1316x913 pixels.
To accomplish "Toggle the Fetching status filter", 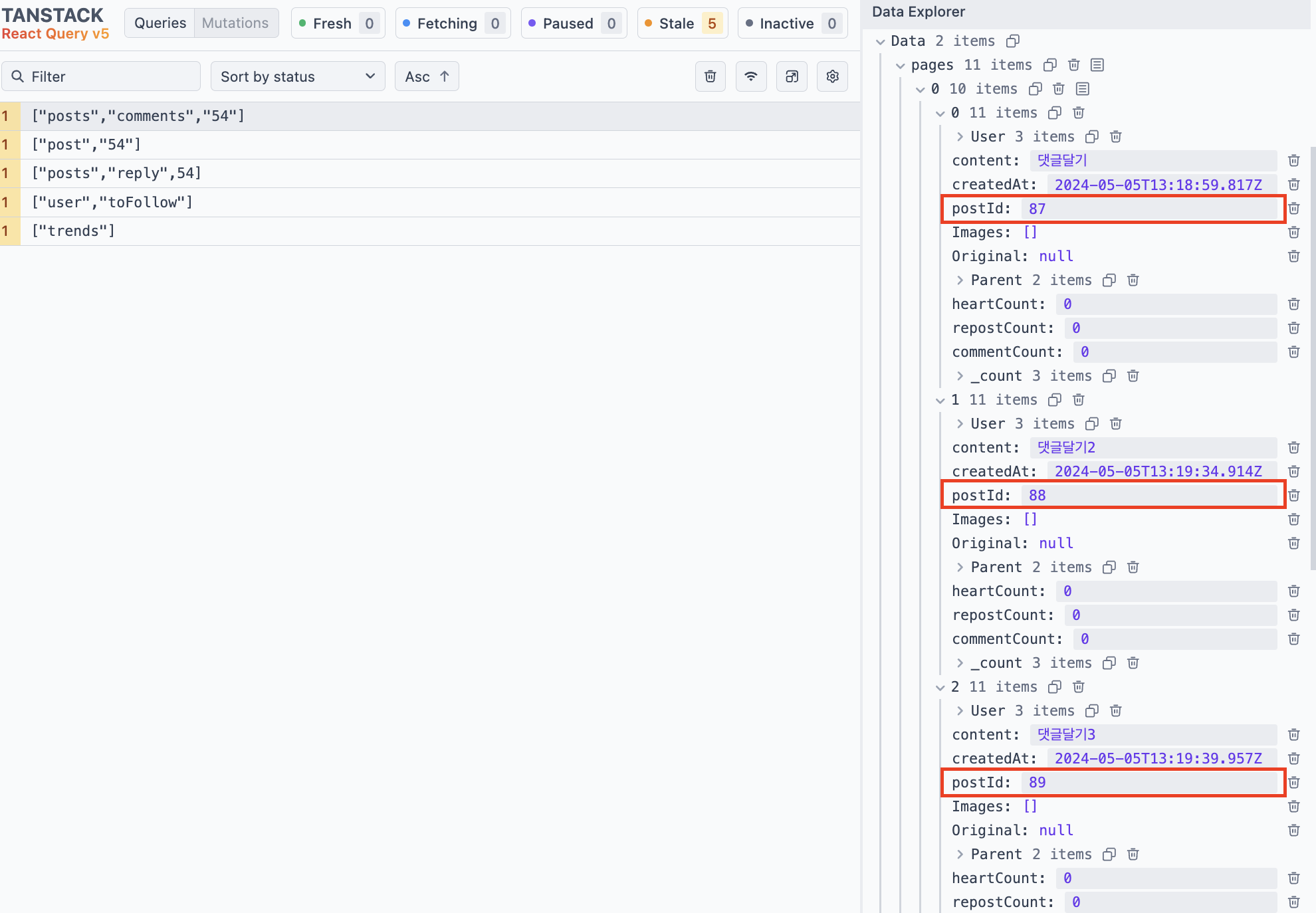I will [x=453, y=23].
